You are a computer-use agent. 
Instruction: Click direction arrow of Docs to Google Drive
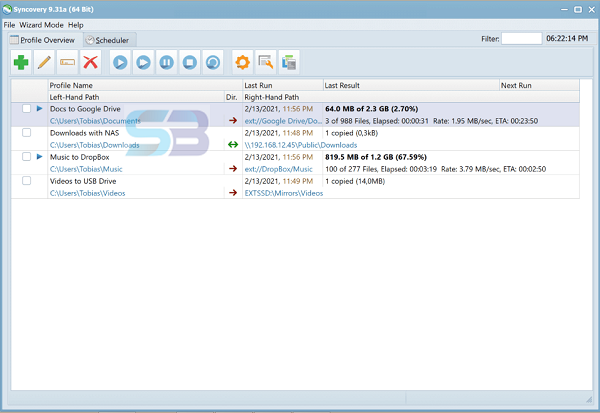(x=233, y=121)
